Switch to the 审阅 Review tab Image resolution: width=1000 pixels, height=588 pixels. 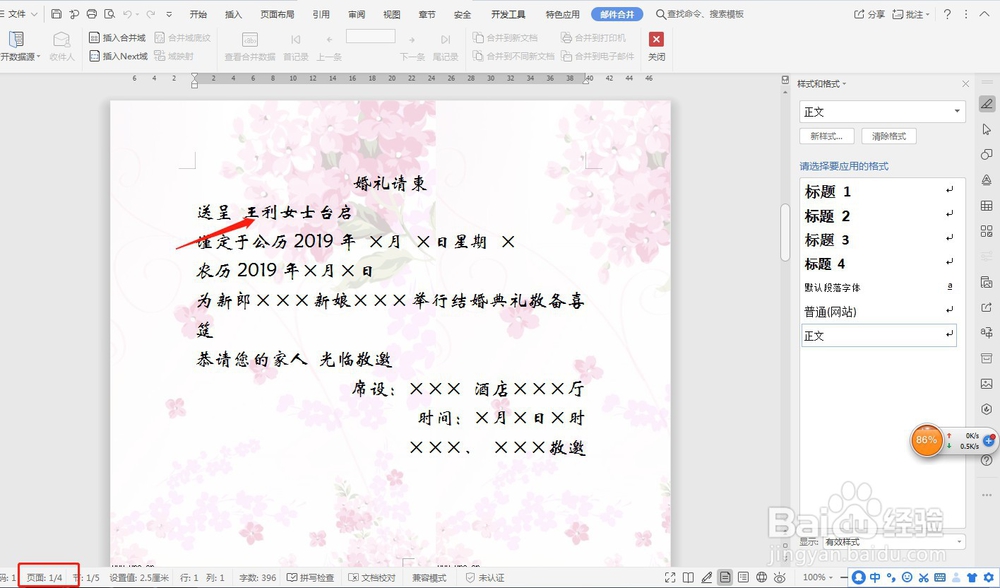click(357, 14)
